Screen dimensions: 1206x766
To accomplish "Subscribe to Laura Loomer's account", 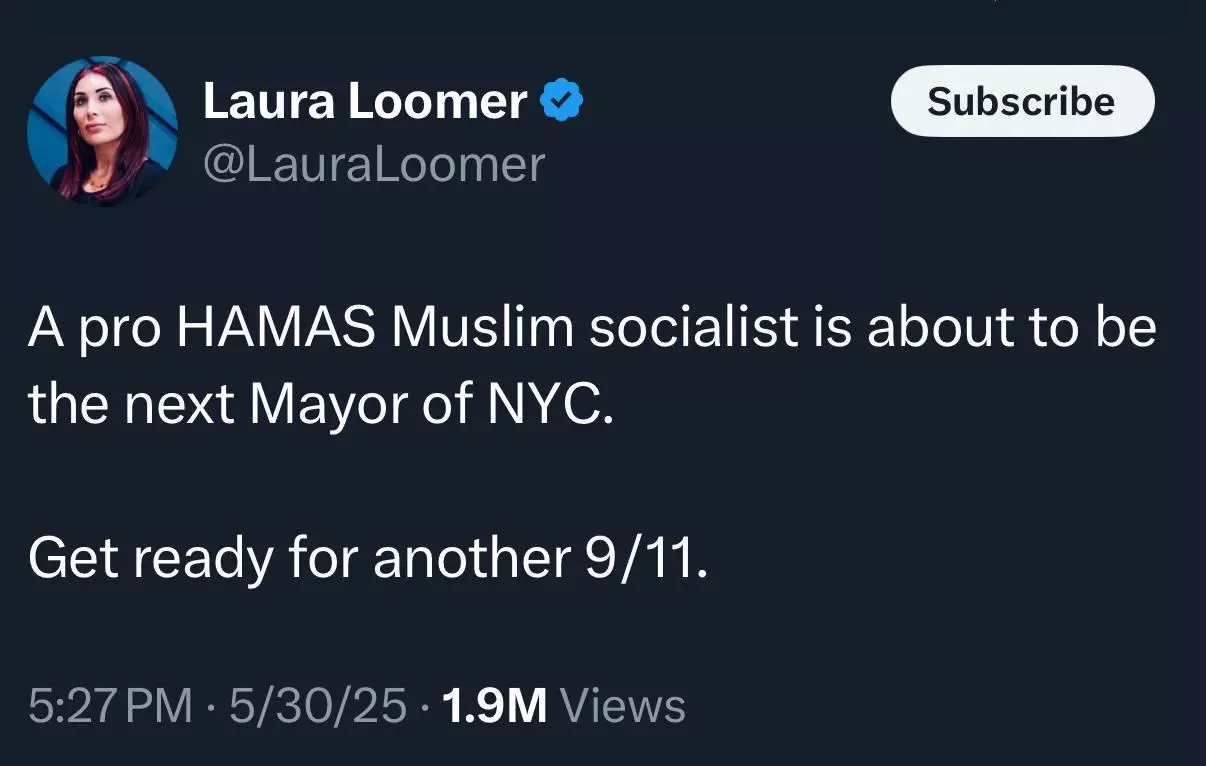I will pyautogui.click(x=1022, y=101).
